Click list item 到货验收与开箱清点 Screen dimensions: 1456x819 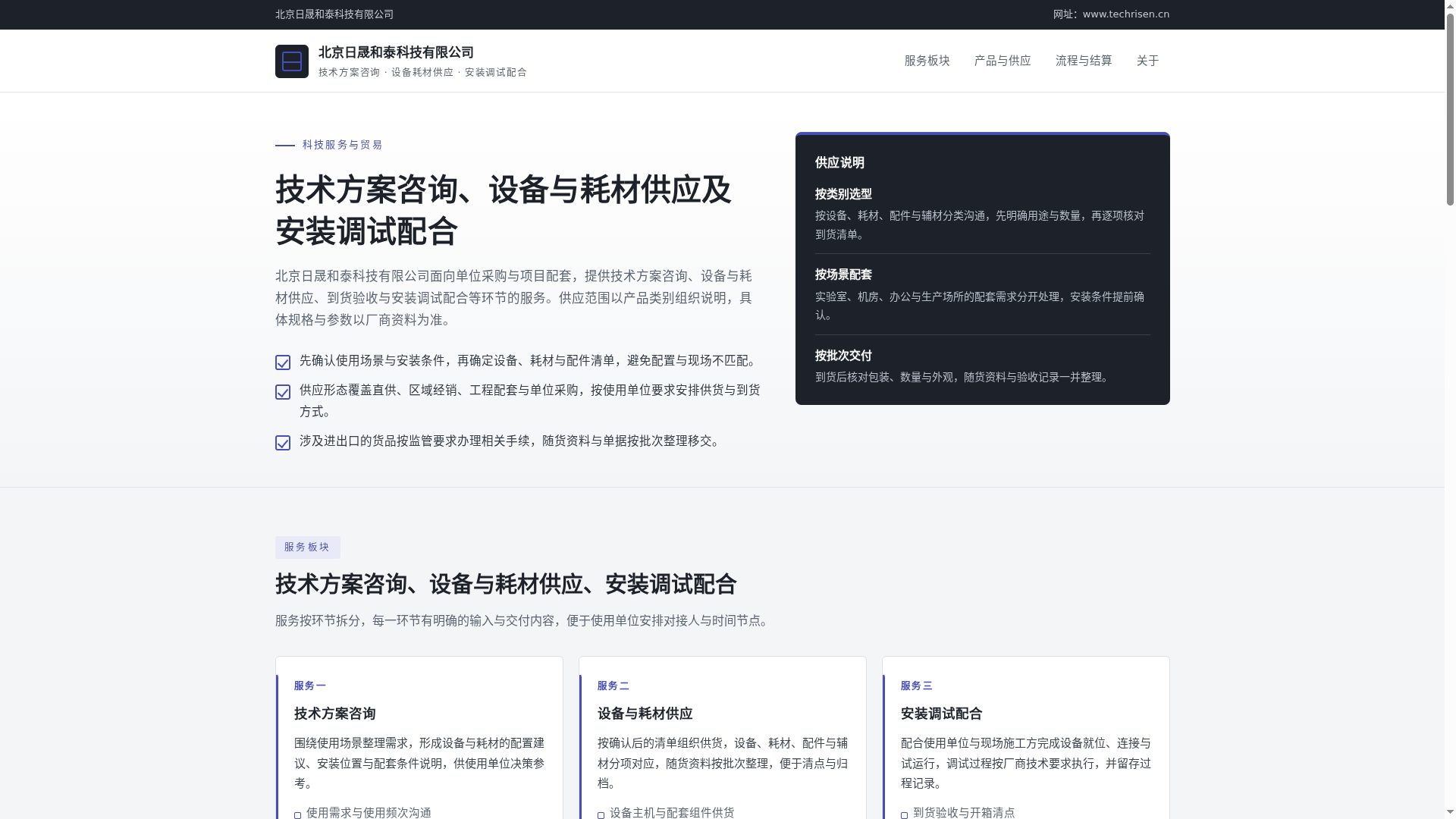click(x=964, y=813)
